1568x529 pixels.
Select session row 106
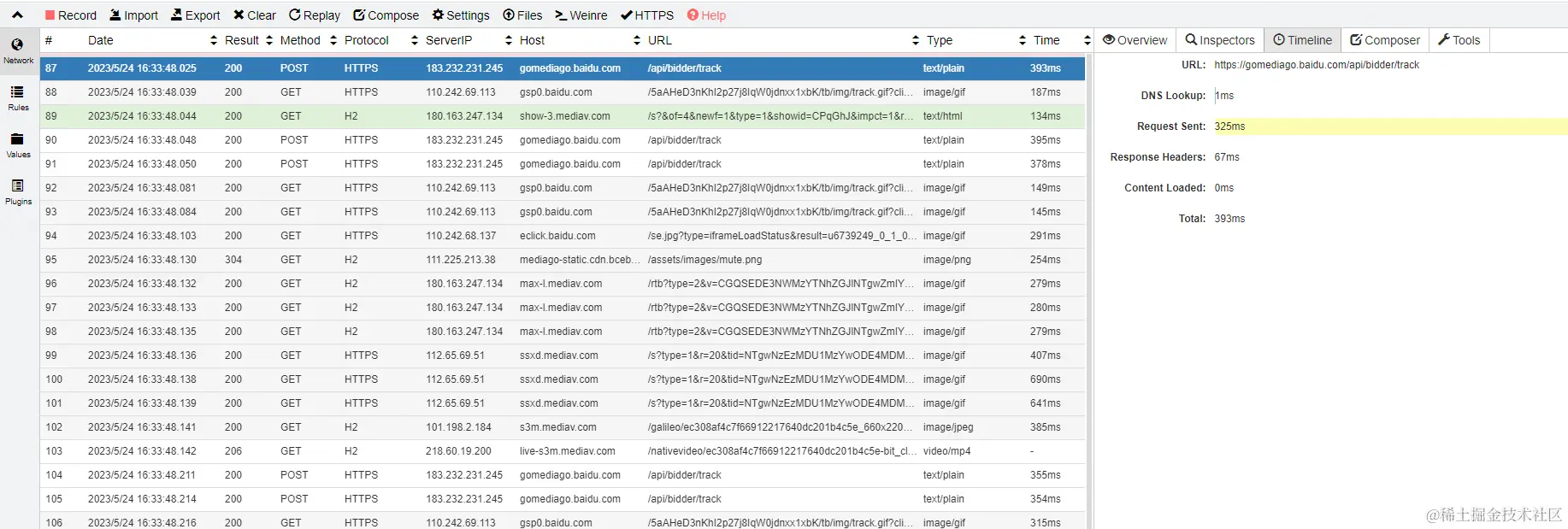563,520
